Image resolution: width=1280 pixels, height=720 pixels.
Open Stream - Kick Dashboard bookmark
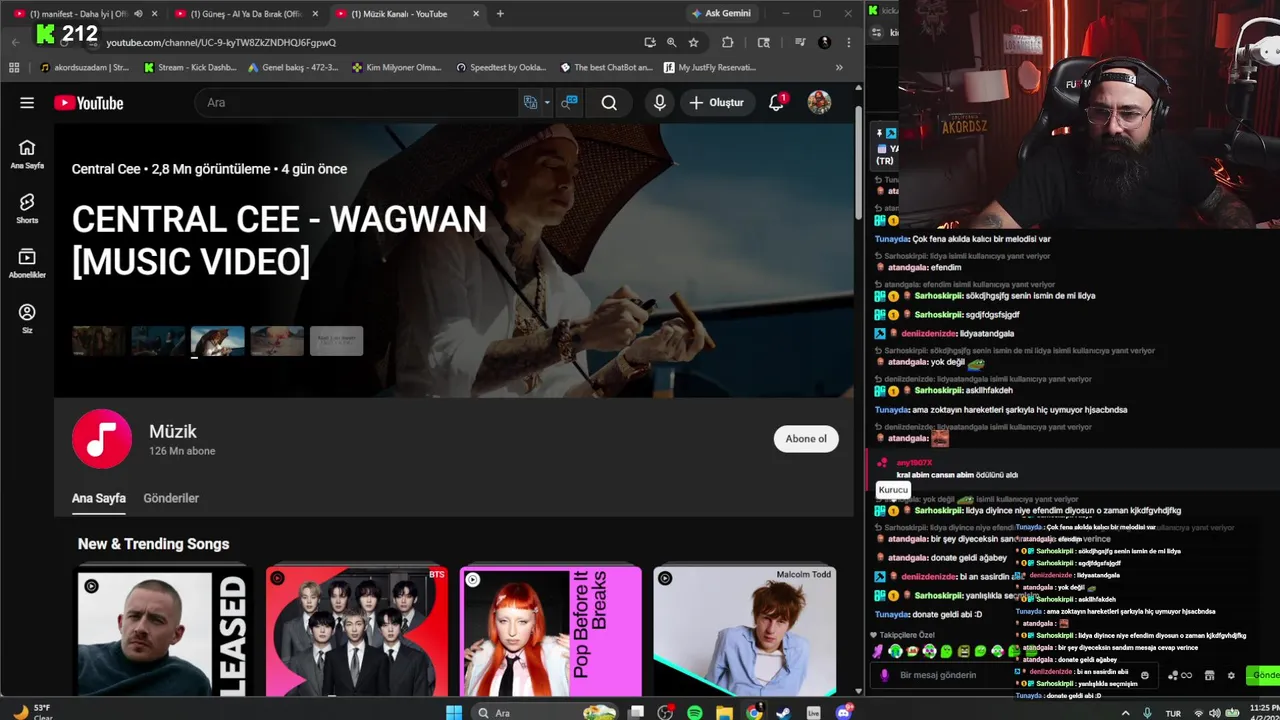coord(190,67)
